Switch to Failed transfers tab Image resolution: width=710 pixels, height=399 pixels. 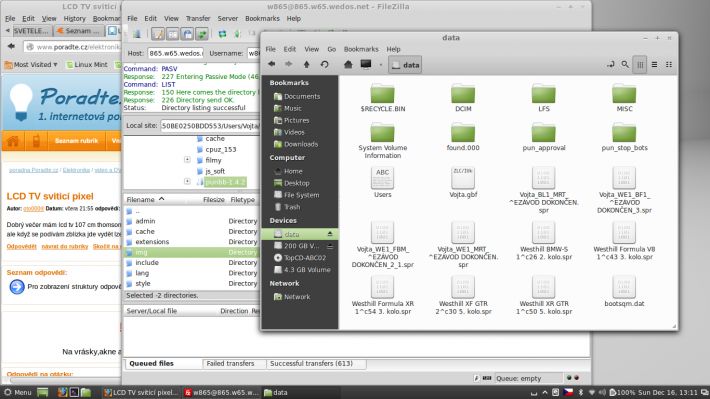click(230, 364)
